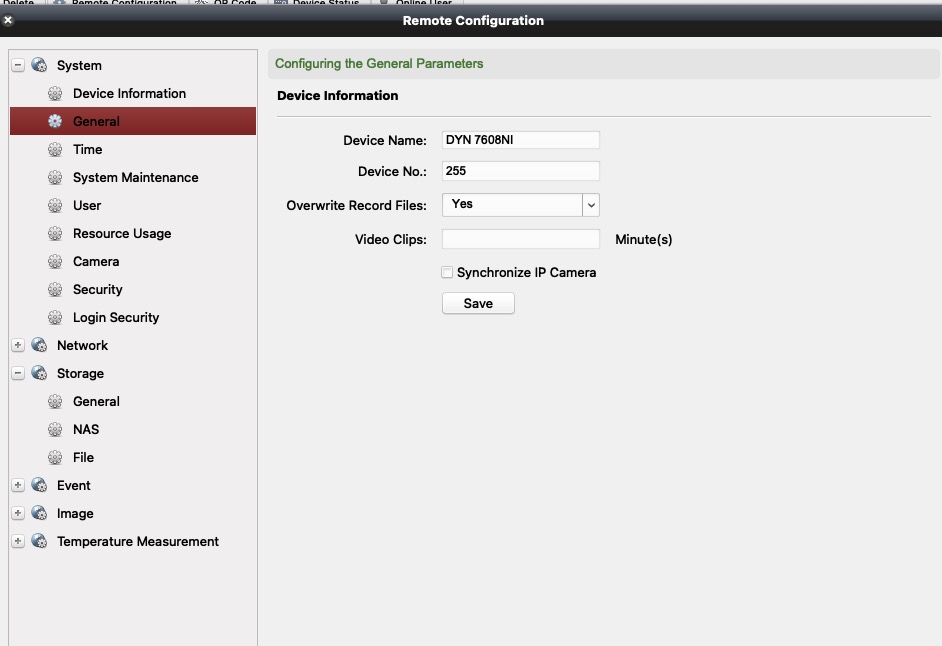The height and width of the screenshot is (646, 942).
Task: Click the gear icon next to Time
Action: [55, 150]
